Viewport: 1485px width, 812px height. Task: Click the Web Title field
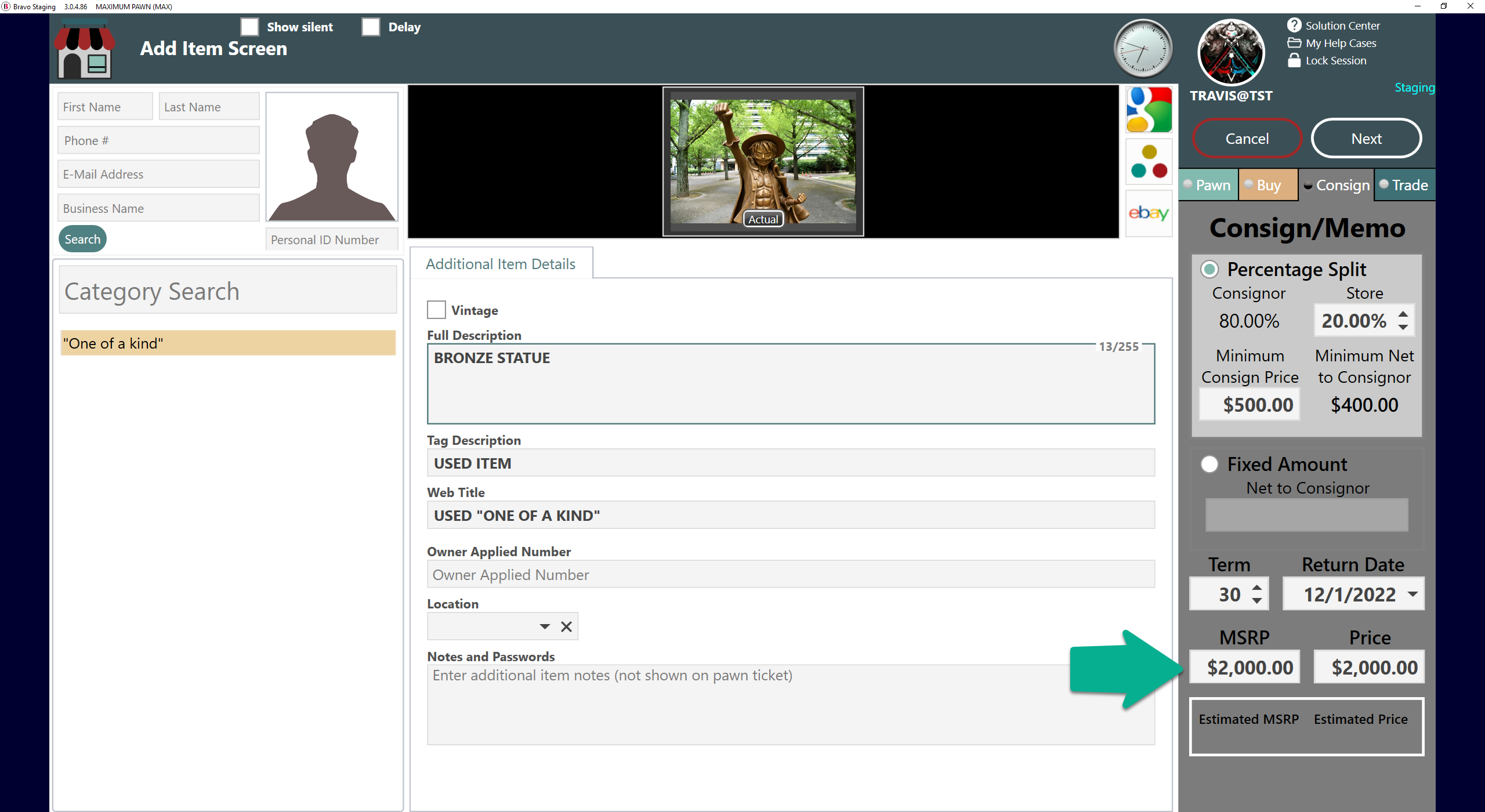[x=791, y=515]
